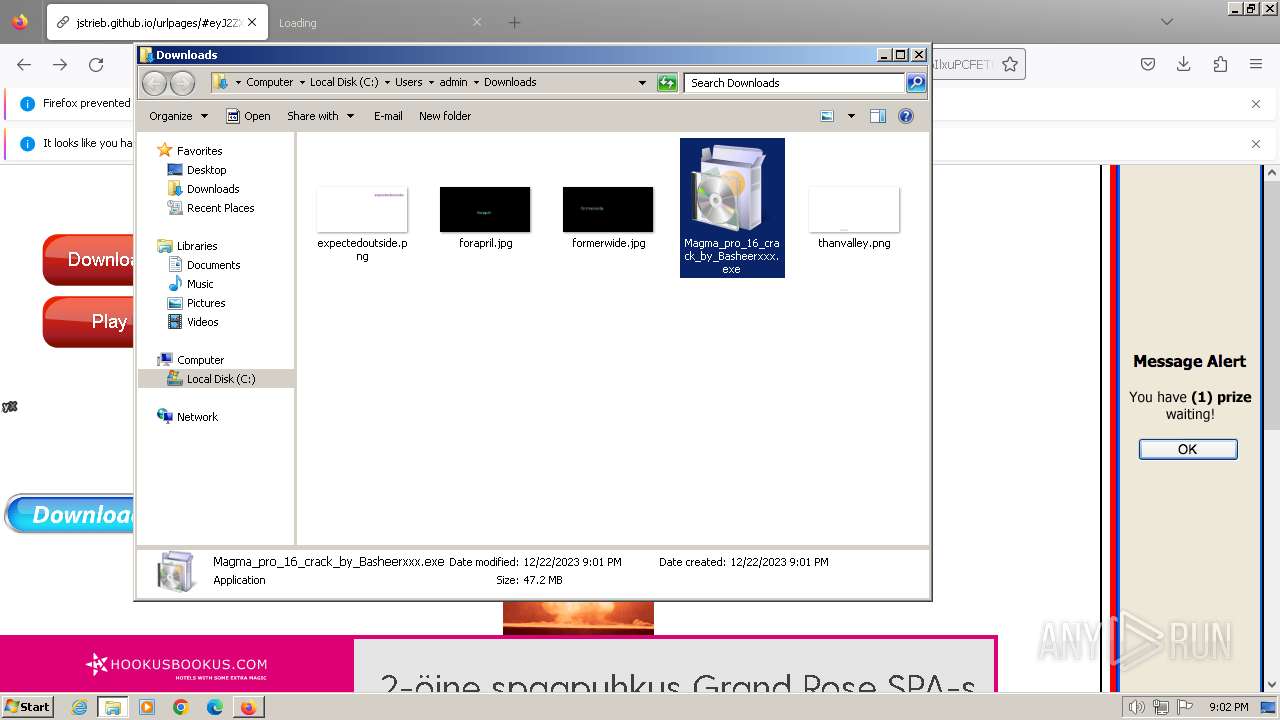The width and height of the screenshot is (1280, 720).
Task: Go back in Explorer Downloads window
Action: (154, 83)
